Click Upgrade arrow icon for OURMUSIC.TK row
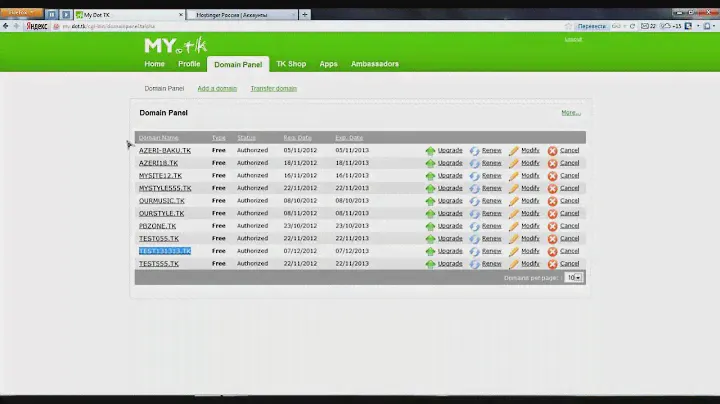 (430, 201)
